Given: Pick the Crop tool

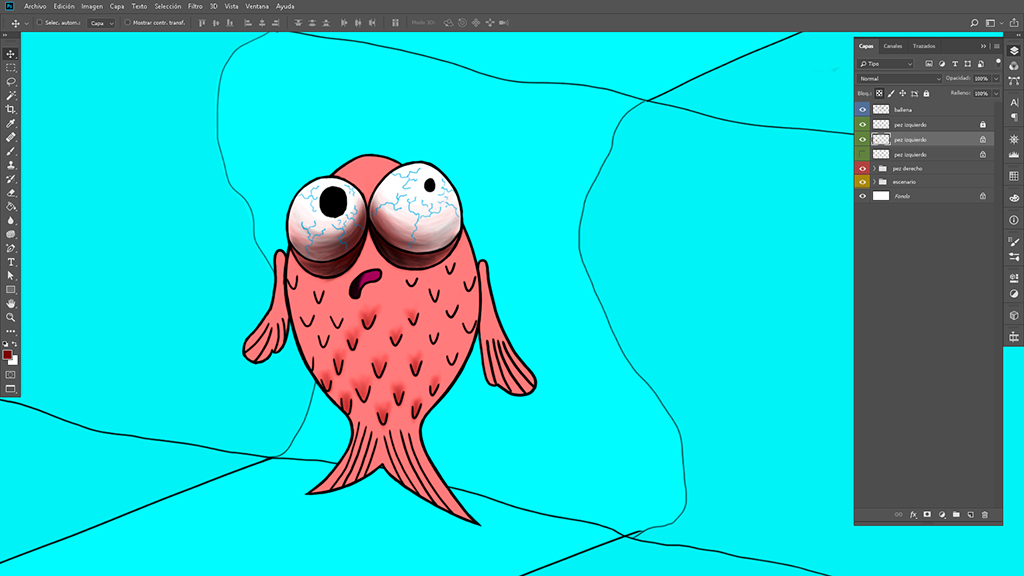Looking at the screenshot, I should coord(11,109).
